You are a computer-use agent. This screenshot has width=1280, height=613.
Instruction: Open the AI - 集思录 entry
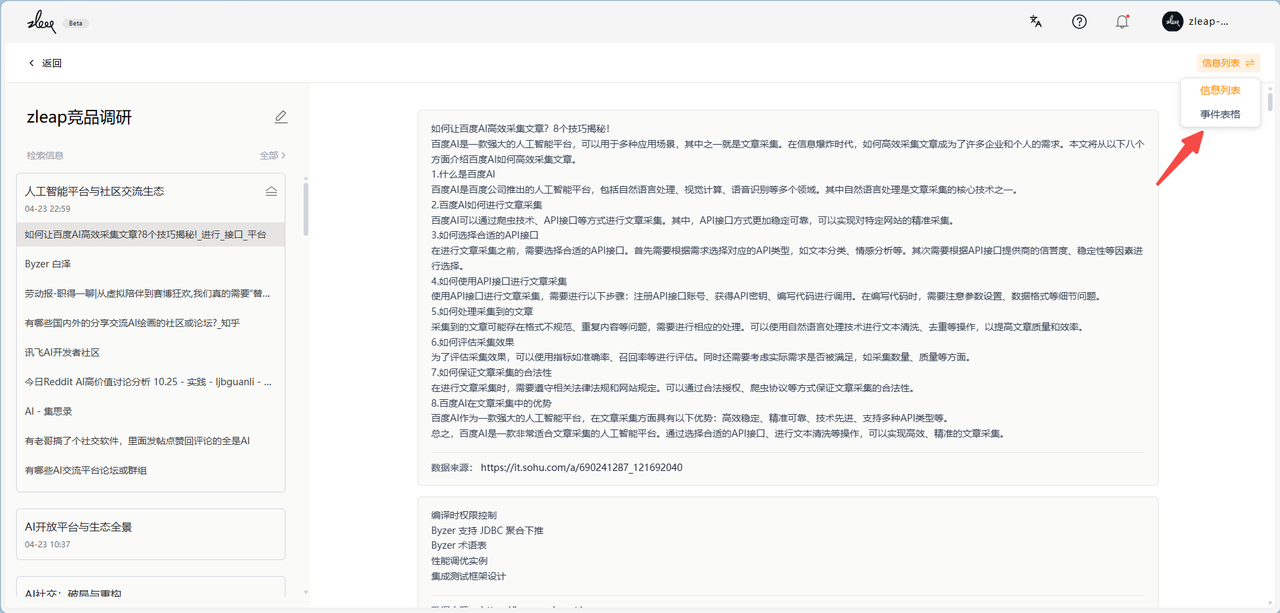151,411
